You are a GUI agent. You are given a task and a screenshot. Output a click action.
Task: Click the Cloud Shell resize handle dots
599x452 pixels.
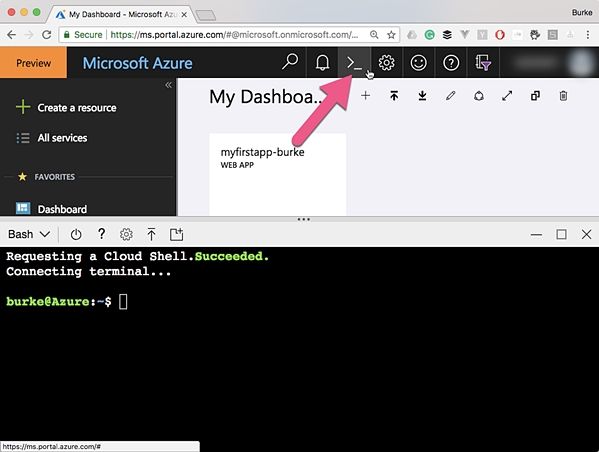click(x=304, y=219)
